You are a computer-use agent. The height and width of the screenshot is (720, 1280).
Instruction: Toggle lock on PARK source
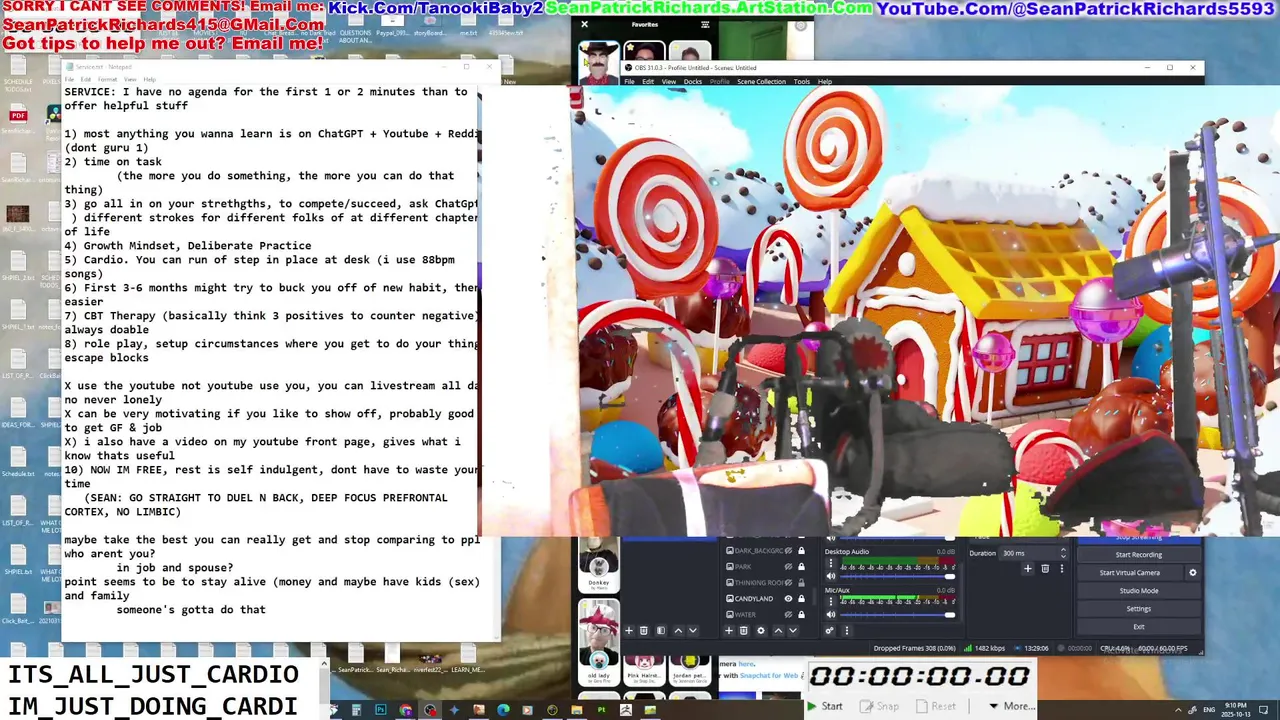[801, 567]
